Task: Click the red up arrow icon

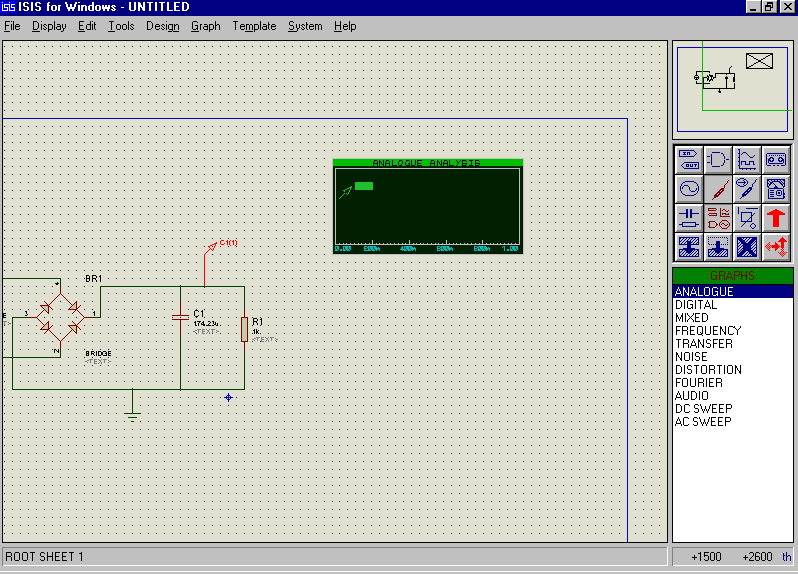Action: (x=776, y=217)
